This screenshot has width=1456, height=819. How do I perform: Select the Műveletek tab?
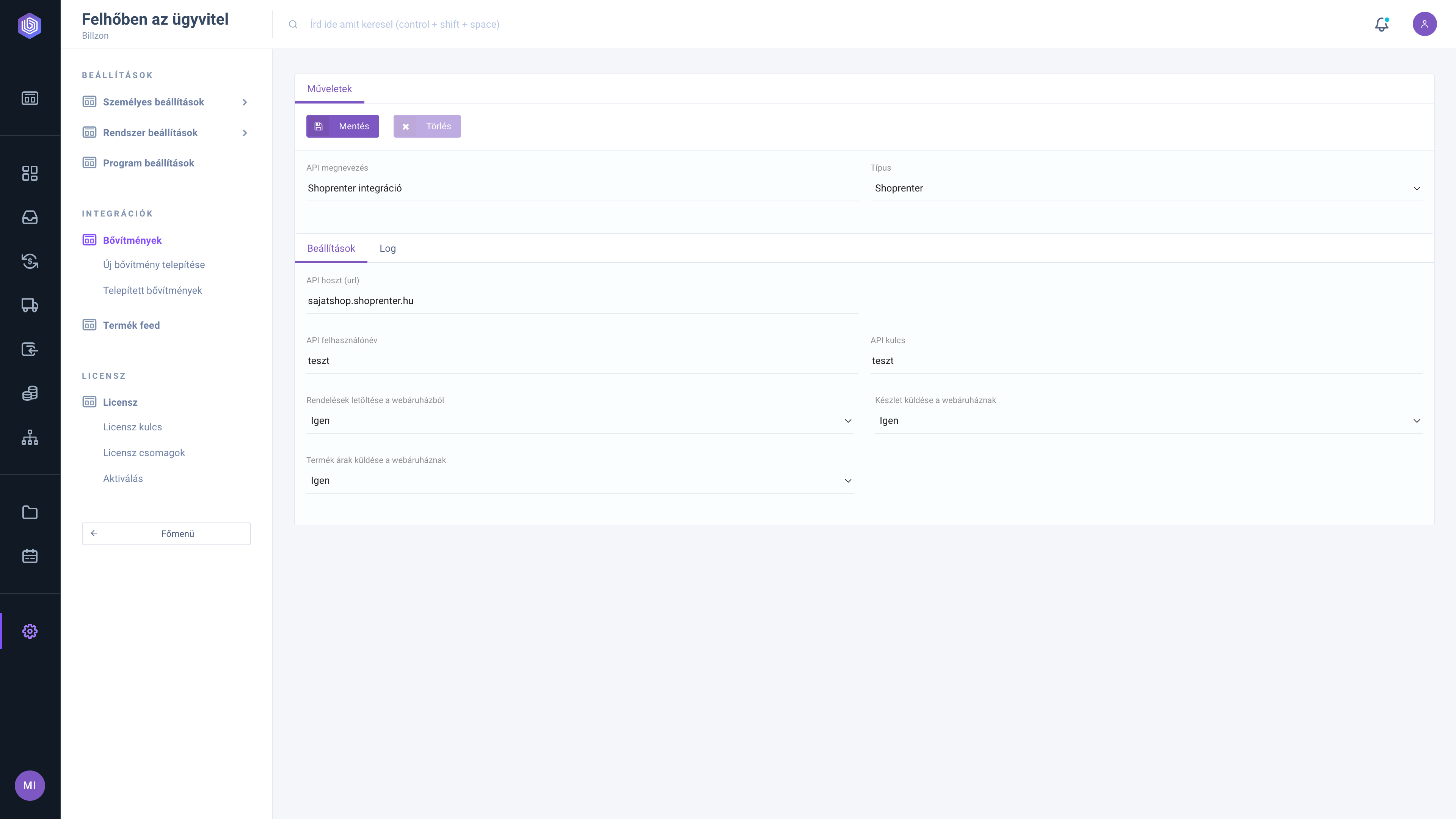pos(329,89)
